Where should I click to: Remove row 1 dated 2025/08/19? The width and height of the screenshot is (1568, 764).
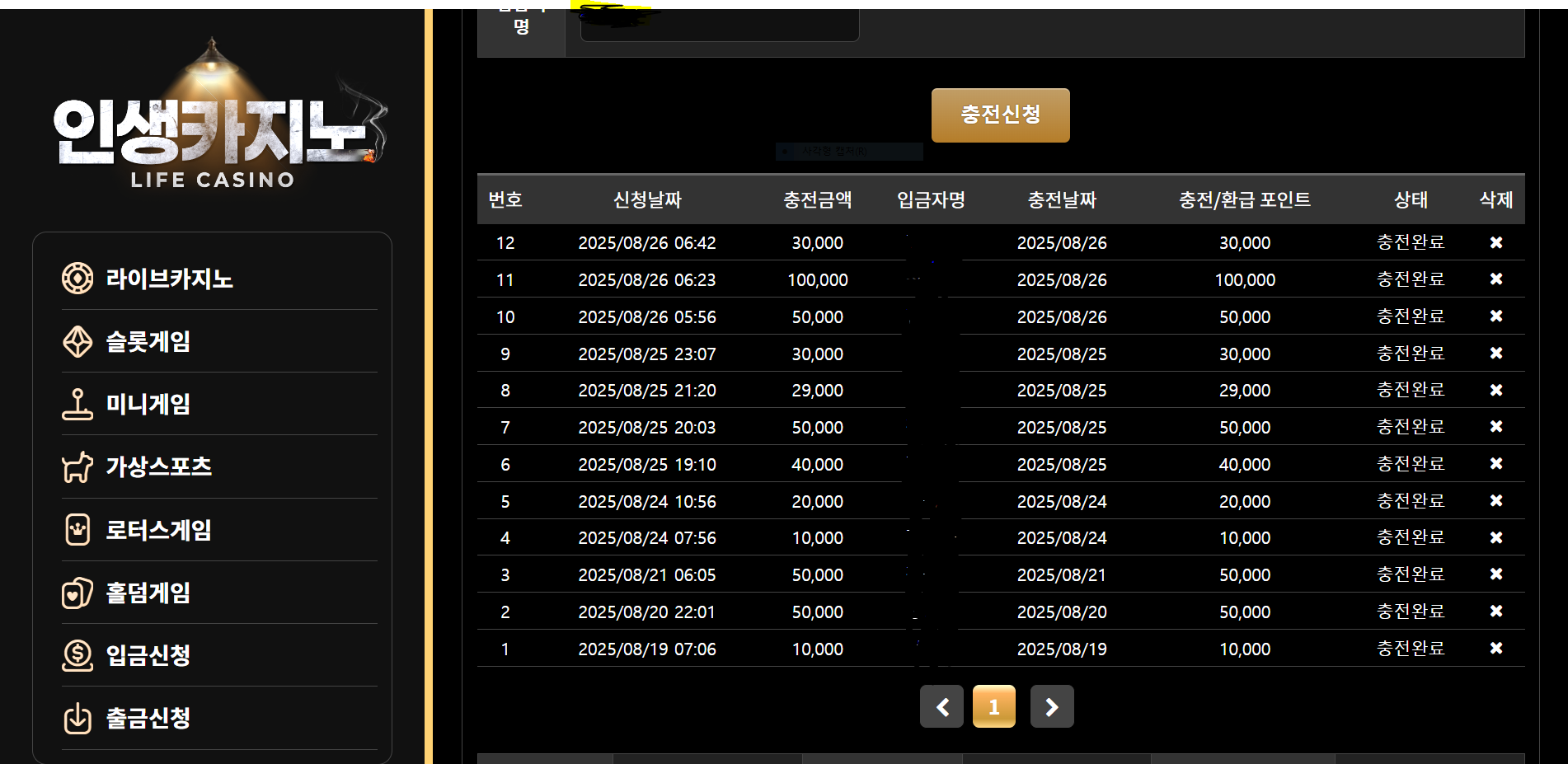(1495, 649)
